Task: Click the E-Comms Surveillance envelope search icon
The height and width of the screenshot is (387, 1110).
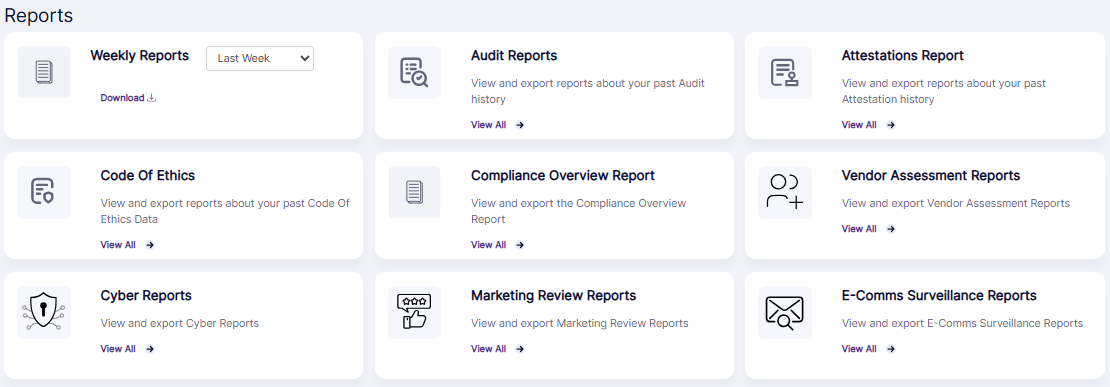Action: [x=784, y=312]
